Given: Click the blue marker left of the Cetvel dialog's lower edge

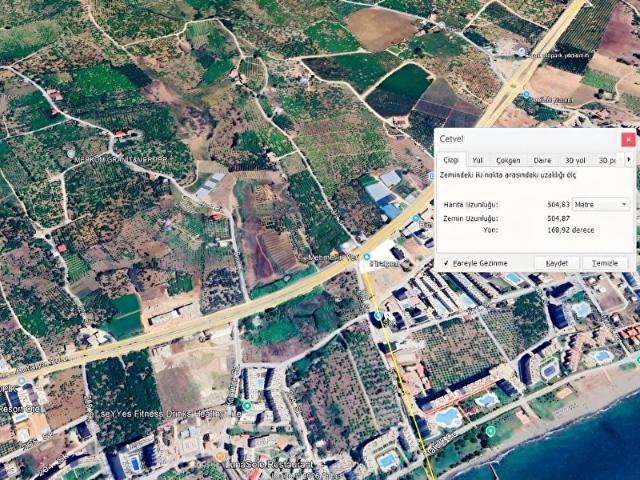Looking at the screenshot, I should [x=416, y=218].
